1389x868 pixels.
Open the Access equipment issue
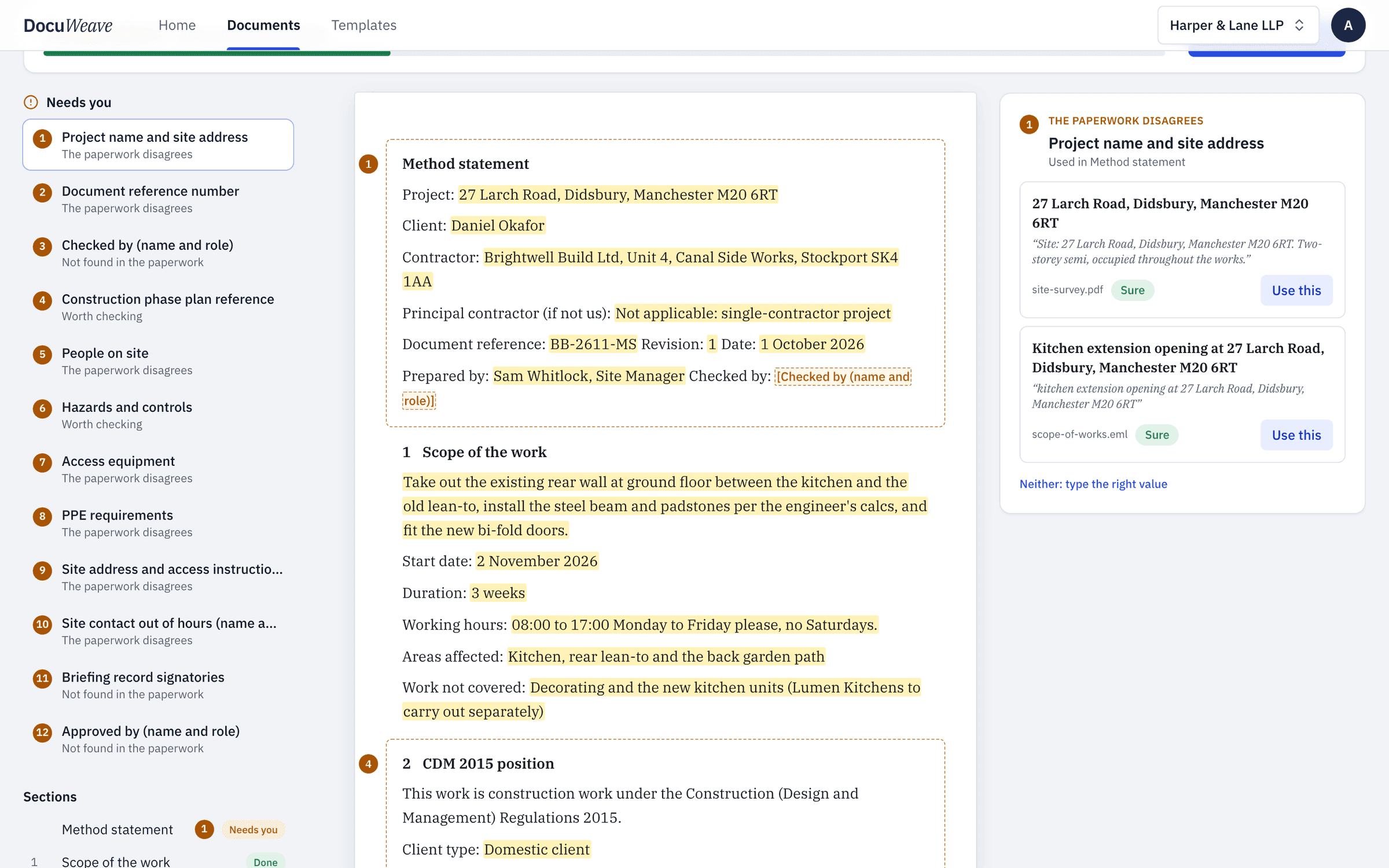click(x=158, y=469)
